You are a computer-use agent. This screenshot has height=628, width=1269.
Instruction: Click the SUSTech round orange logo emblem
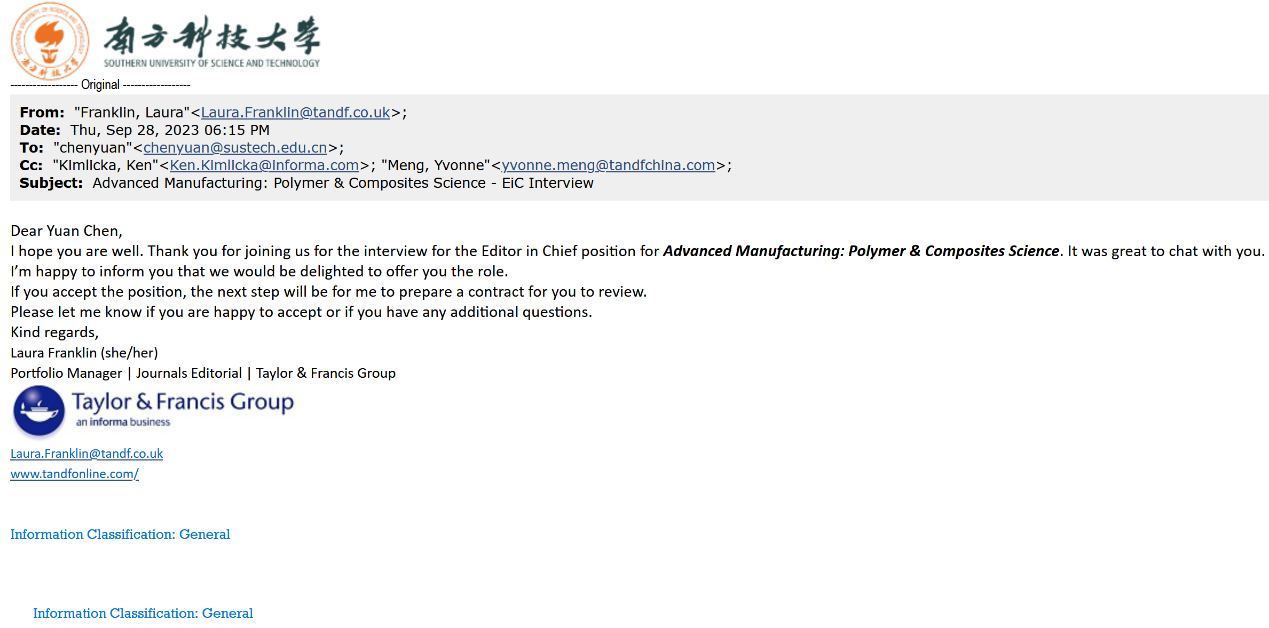[50, 41]
